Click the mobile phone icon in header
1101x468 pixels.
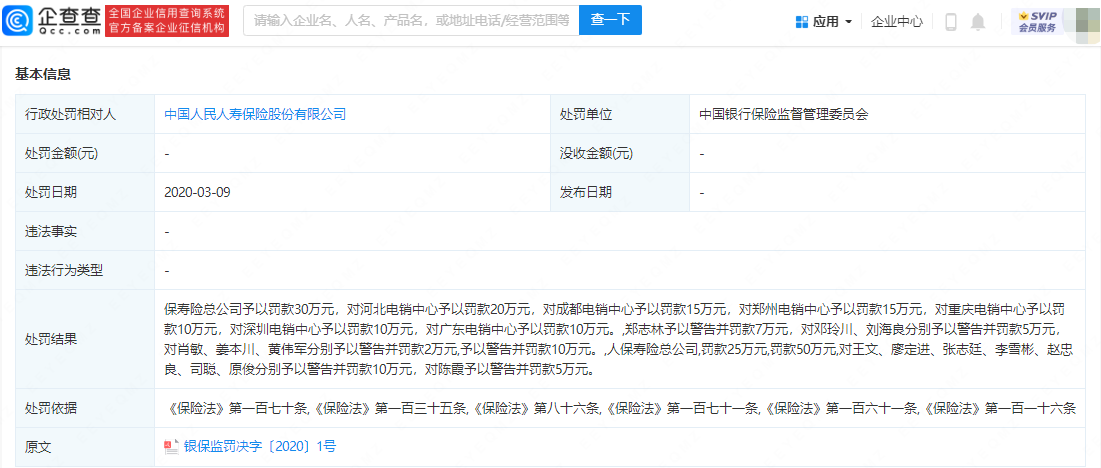click(951, 22)
